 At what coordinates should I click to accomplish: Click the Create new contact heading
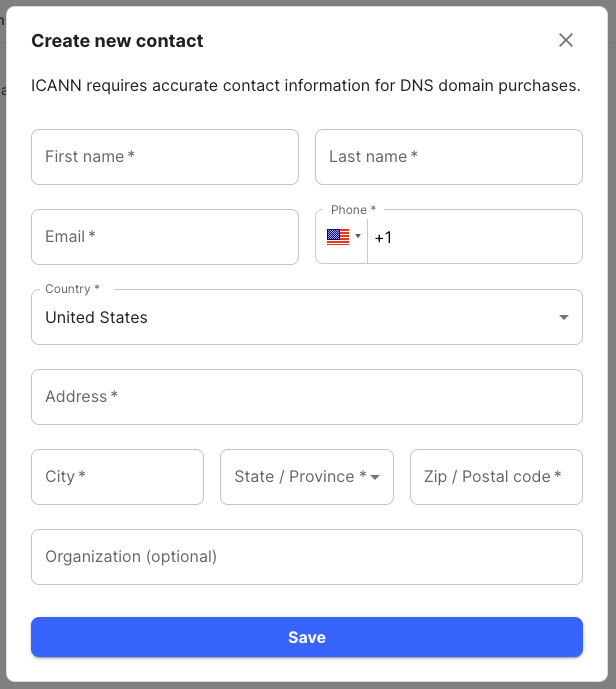coord(117,41)
